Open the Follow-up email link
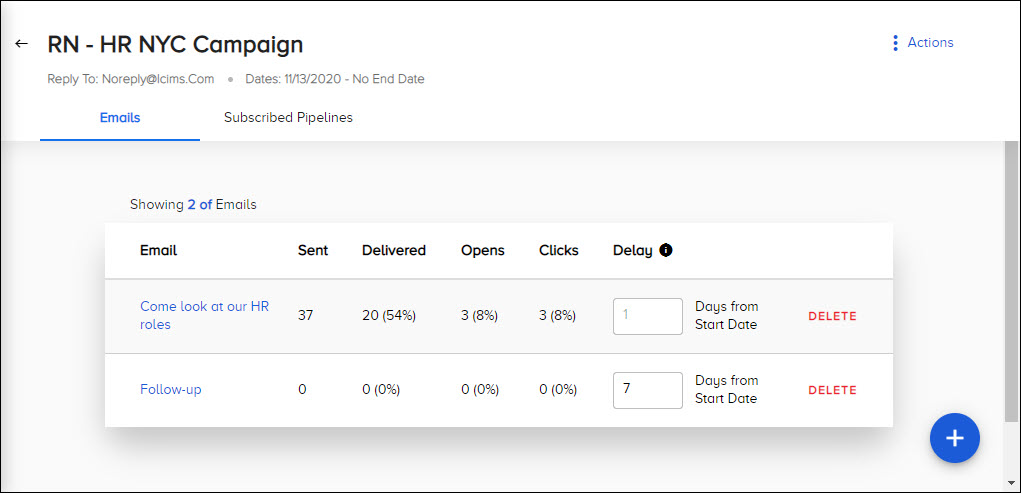The image size is (1021, 493). pos(170,389)
